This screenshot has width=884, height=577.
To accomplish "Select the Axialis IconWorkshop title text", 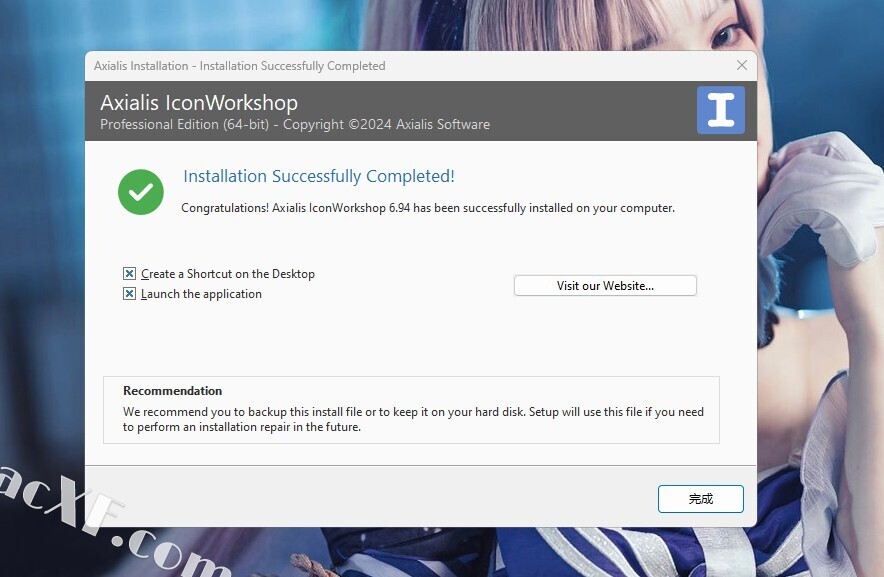I will [199, 103].
